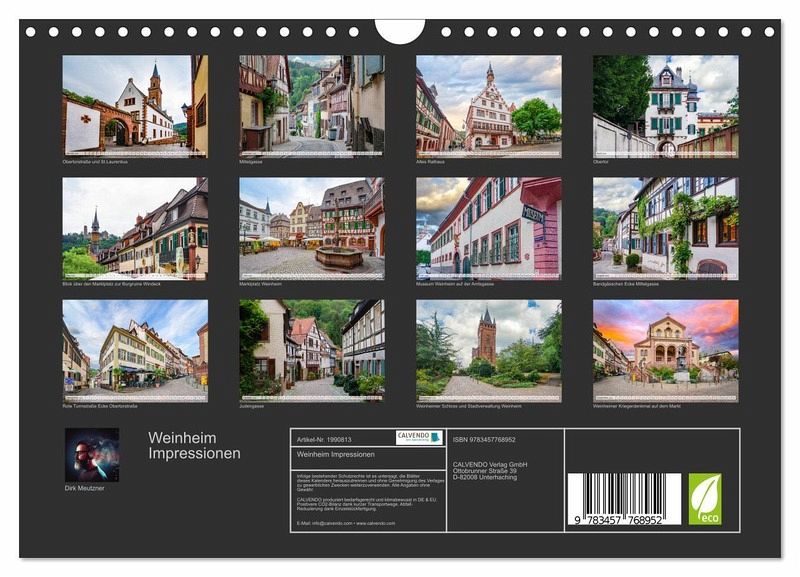Screen dimensions: 800x577
Task: Click the paragraph starting 'CALVENDO produziert'
Action: [x=367, y=504]
